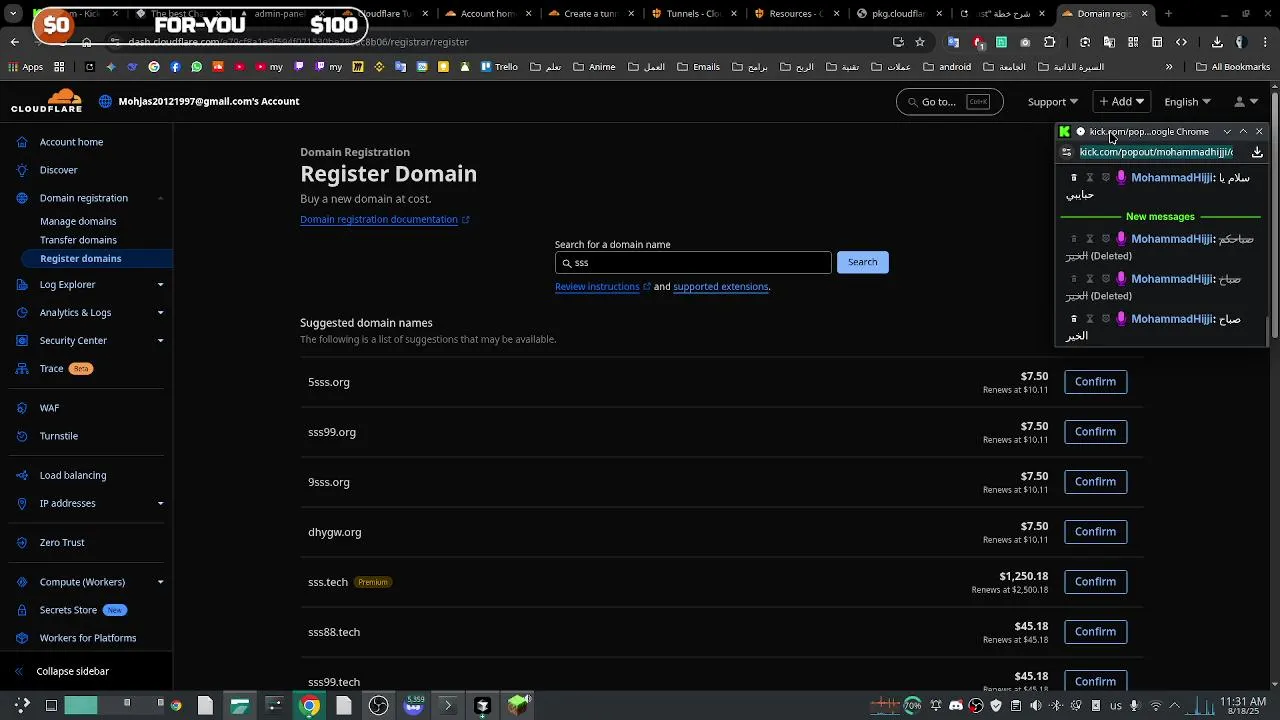This screenshot has width=1280, height=720.
Task: Click the Discover lightbulb icon
Action: [x=22, y=170]
